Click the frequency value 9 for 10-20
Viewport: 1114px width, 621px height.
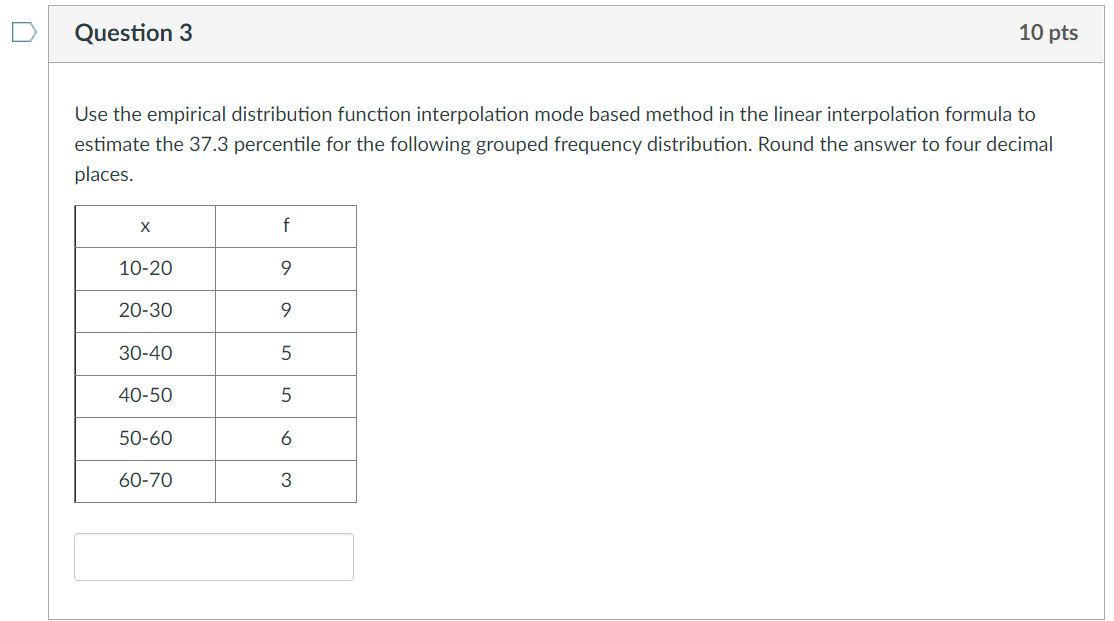pyautogui.click(x=286, y=268)
